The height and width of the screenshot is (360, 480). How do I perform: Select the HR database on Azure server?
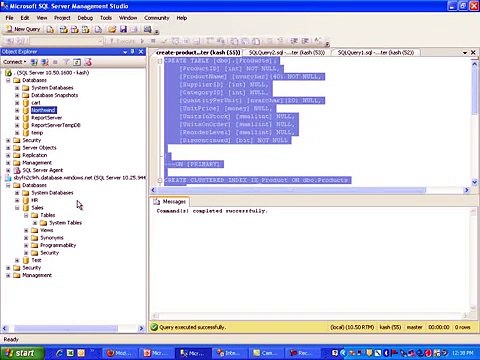pyautogui.click(x=34, y=200)
